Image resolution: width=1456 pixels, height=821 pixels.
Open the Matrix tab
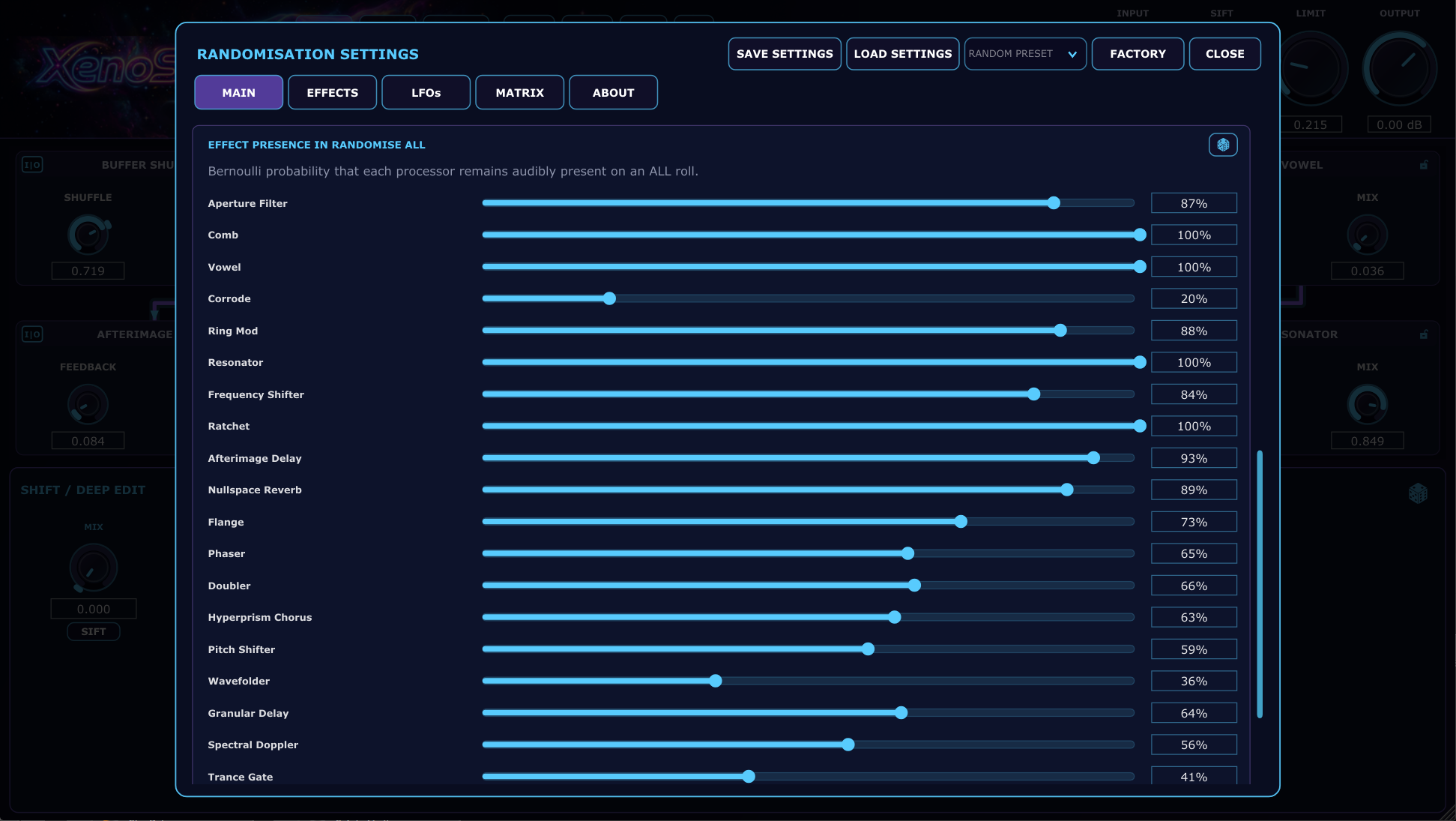click(x=519, y=92)
